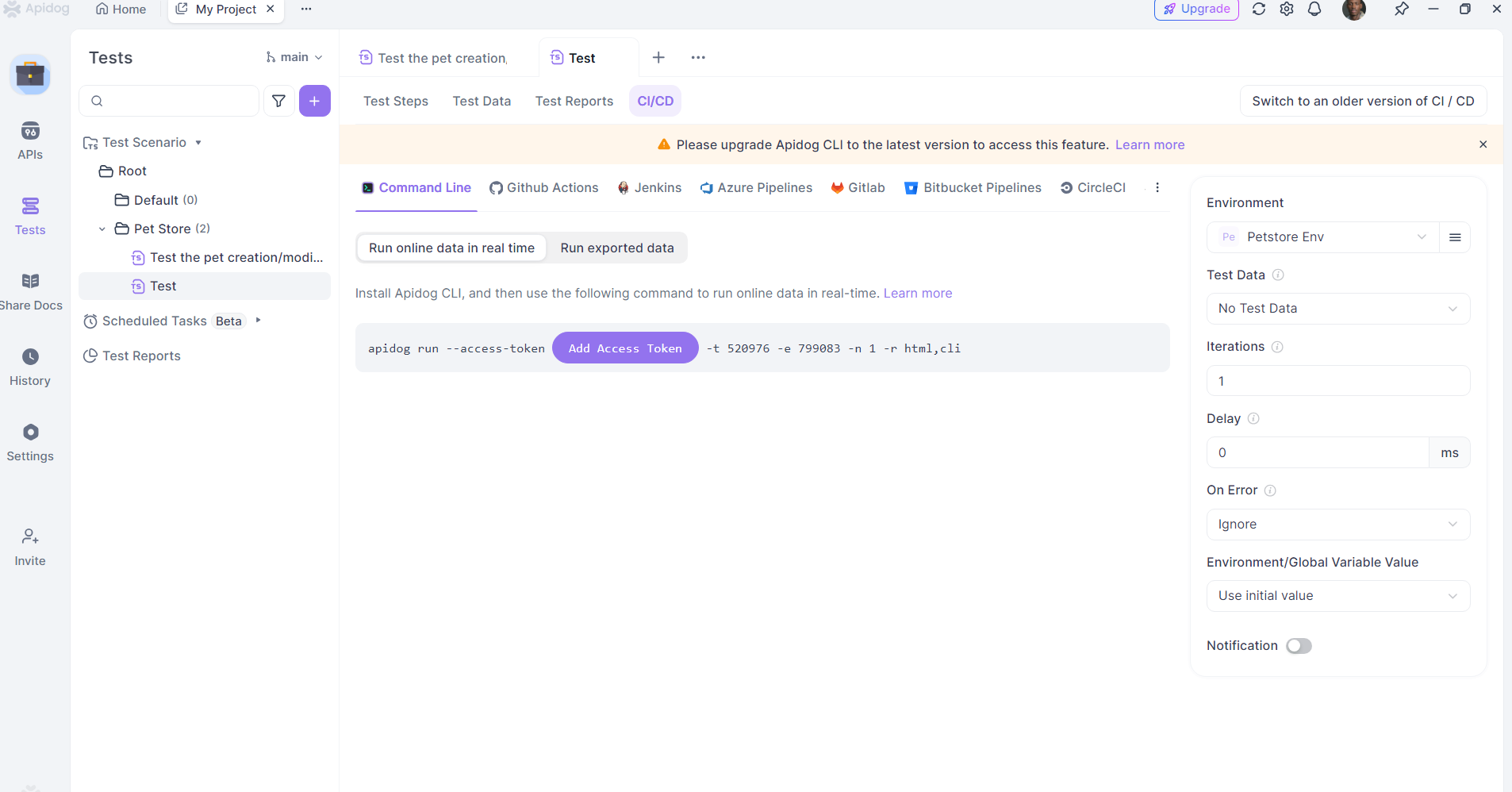Click the Tests search field

tap(169, 101)
